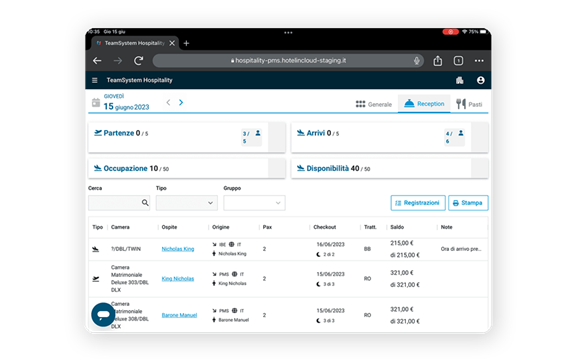Tap the microphone icon in address bar

(417, 61)
